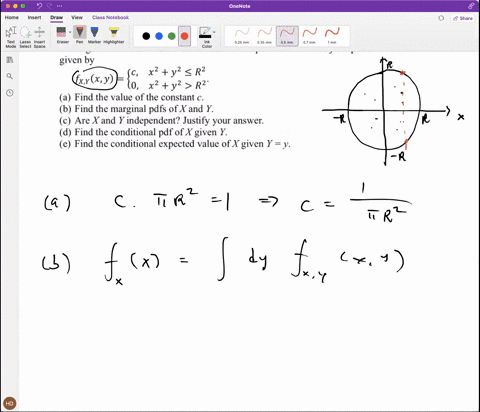Choose the 0.25 mm pen thickness
The height and width of the screenshot is (412, 480).
tap(242, 36)
